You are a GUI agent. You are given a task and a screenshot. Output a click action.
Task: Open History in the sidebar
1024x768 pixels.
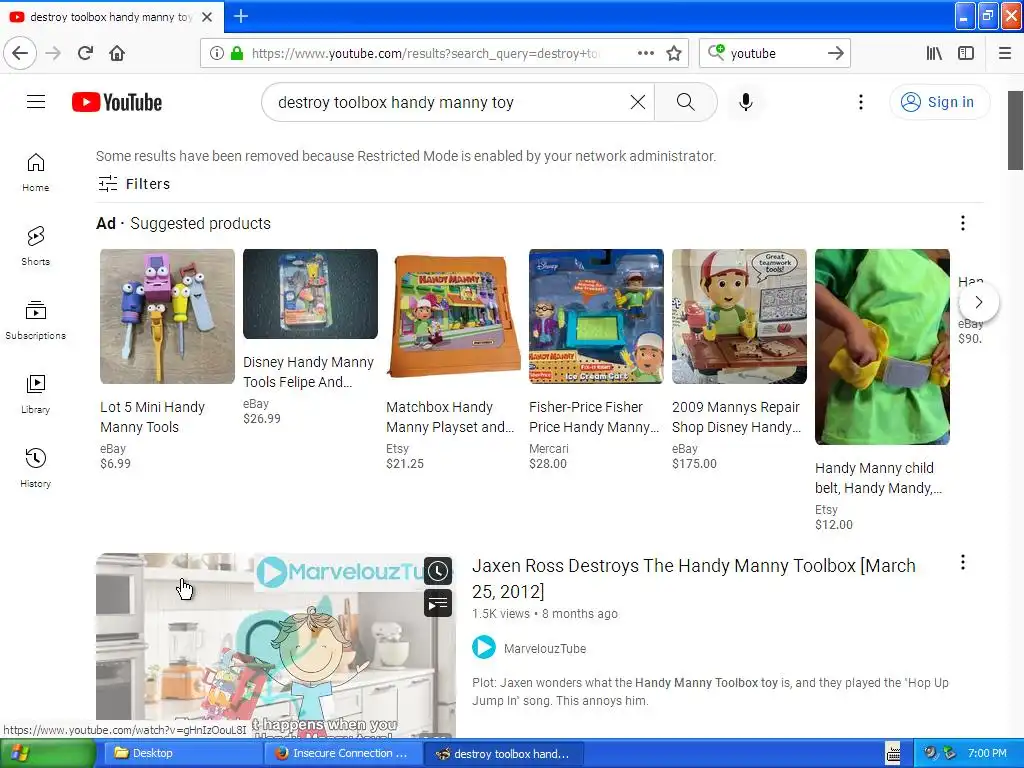point(35,468)
